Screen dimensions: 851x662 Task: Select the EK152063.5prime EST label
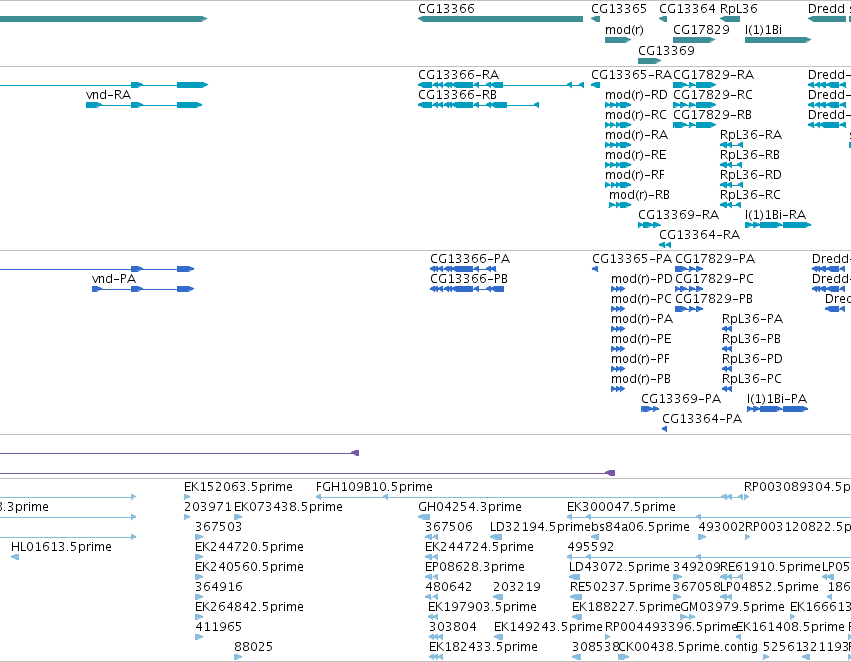click(238, 487)
